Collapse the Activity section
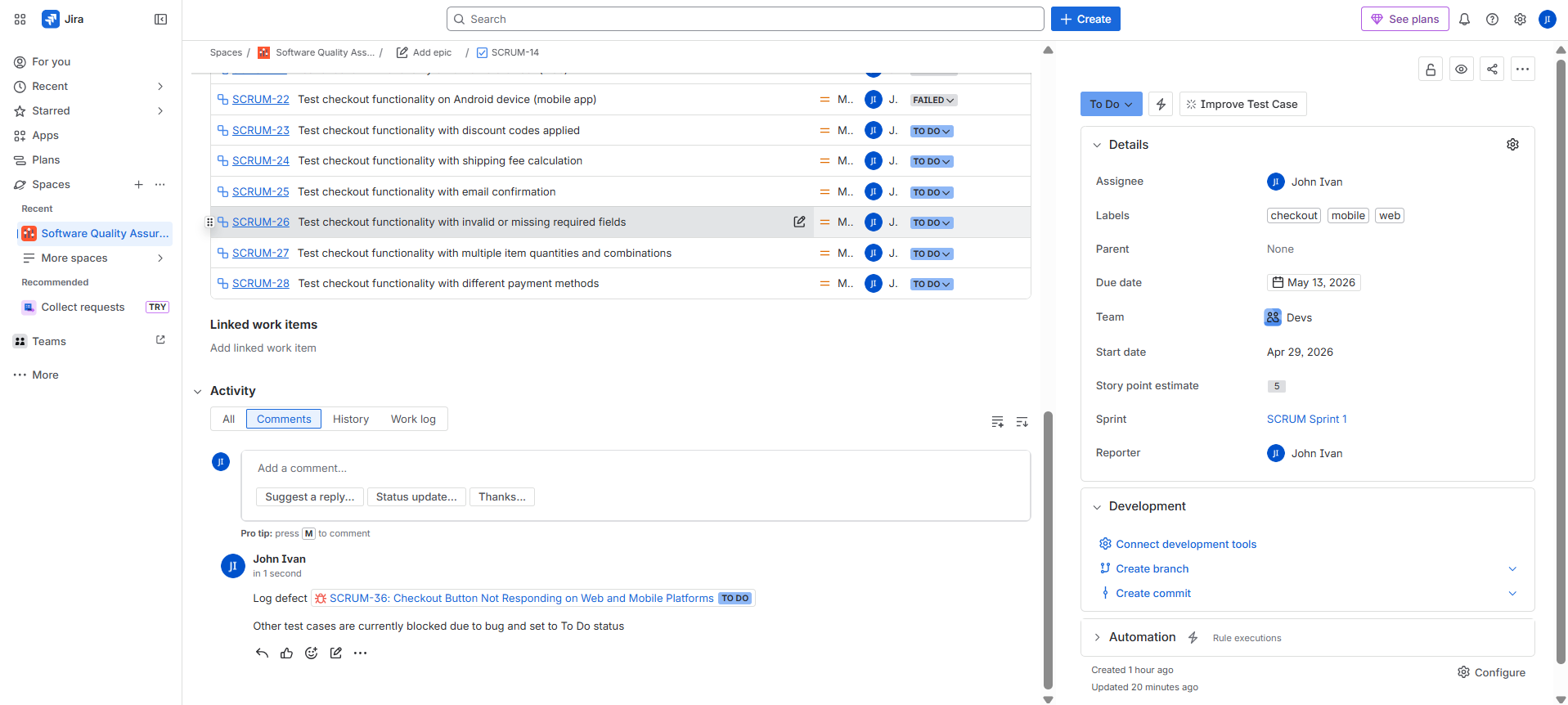 pyautogui.click(x=197, y=392)
